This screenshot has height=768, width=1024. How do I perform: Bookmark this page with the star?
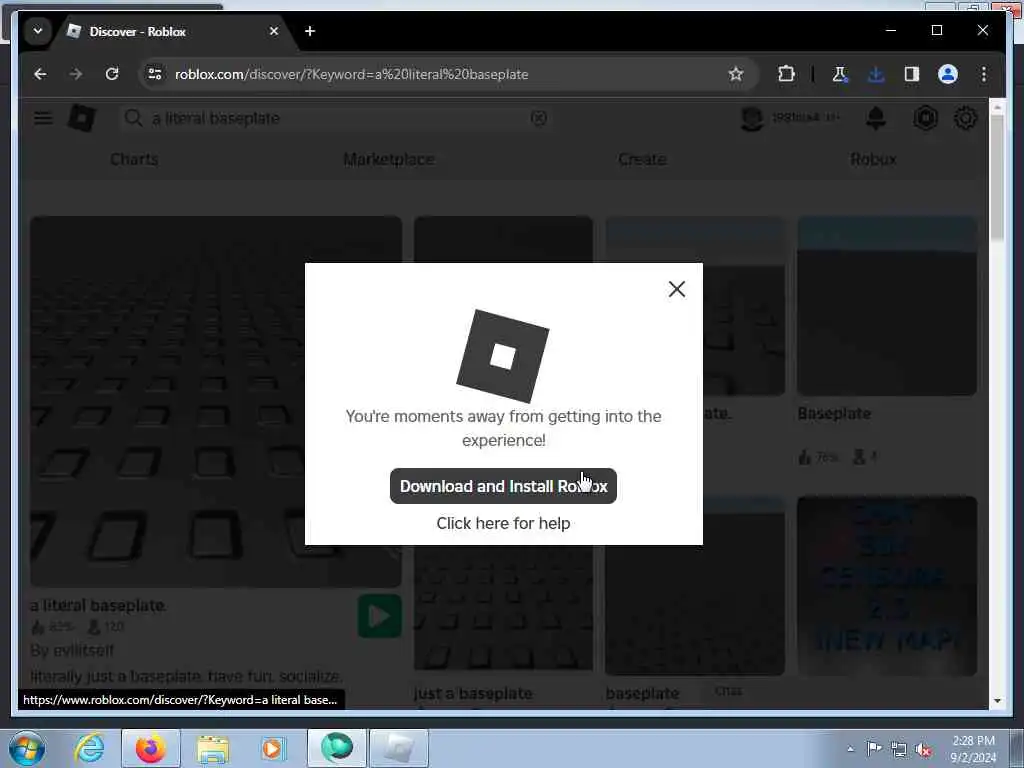tap(736, 74)
